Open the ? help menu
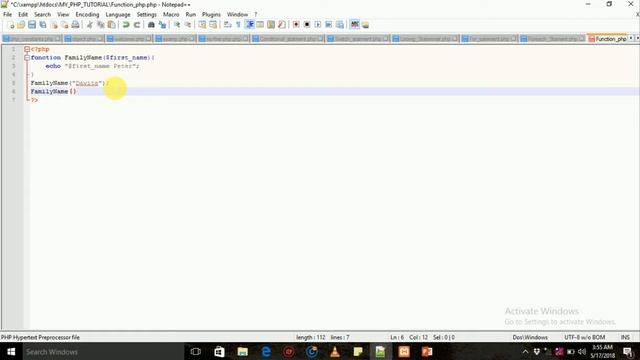This screenshot has height=360, width=640. [x=256, y=14]
